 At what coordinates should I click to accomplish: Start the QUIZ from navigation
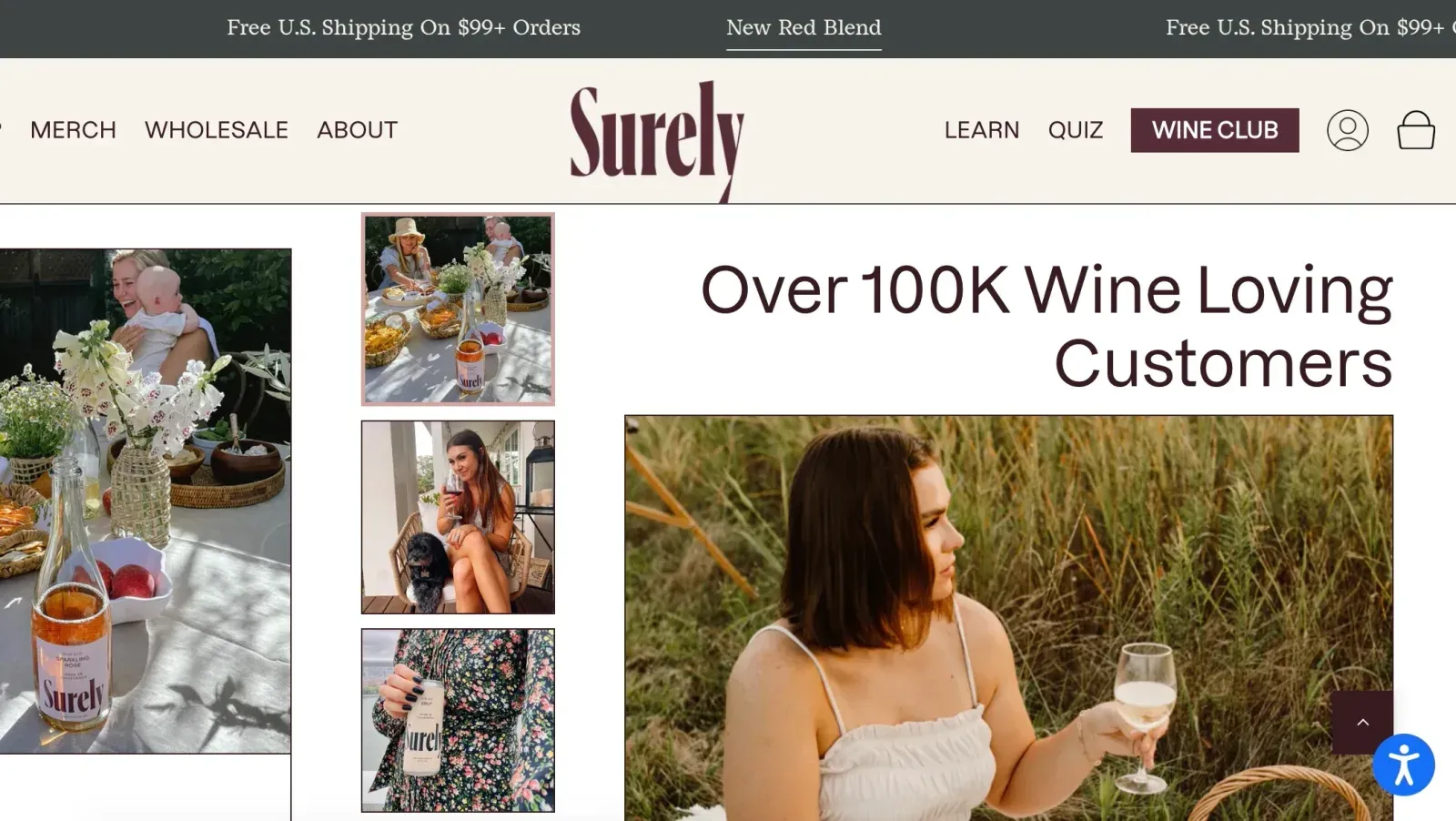tap(1076, 130)
